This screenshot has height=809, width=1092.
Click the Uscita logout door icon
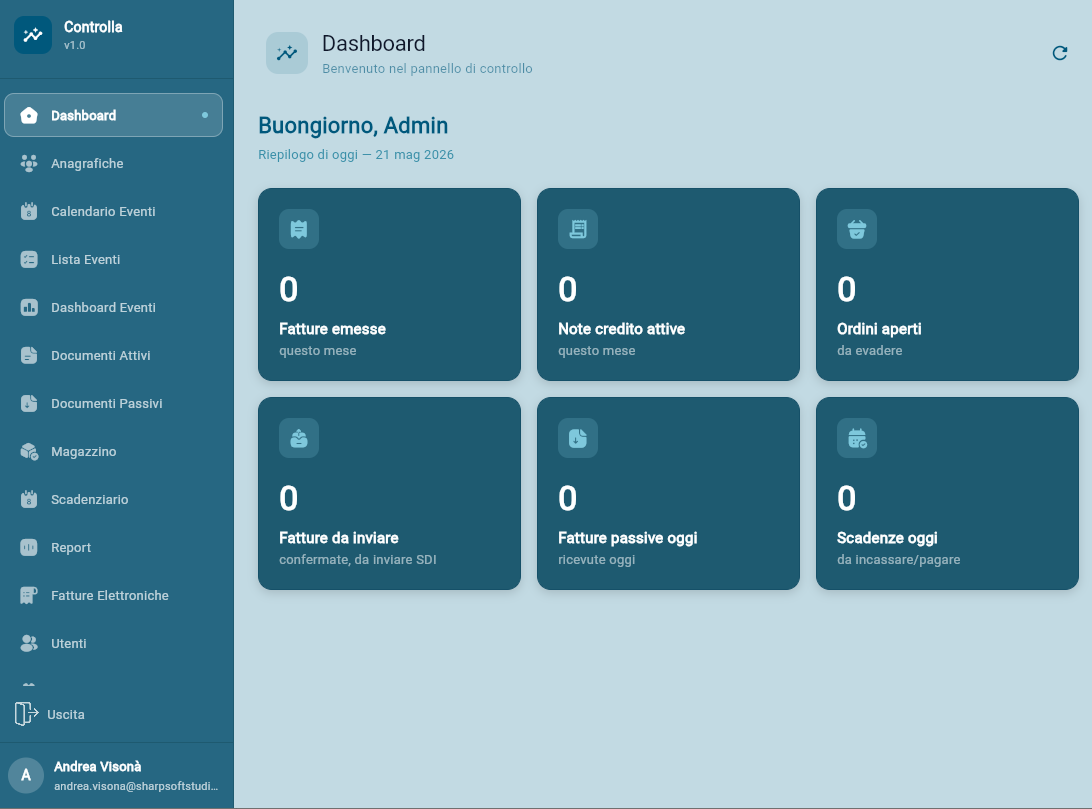tap(26, 714)
